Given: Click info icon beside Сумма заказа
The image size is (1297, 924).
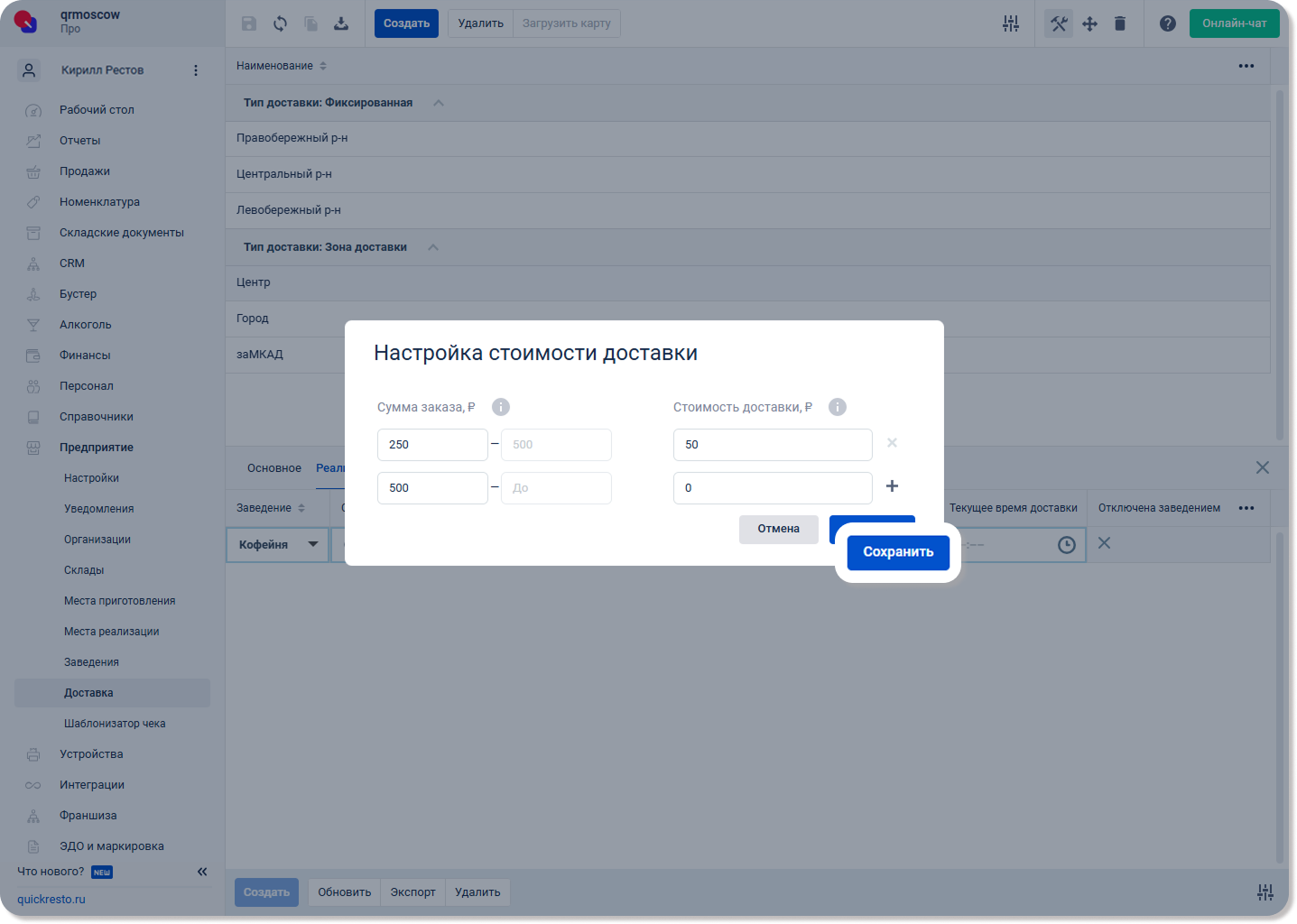Looking at the screenshot, I should pos(501,407).
